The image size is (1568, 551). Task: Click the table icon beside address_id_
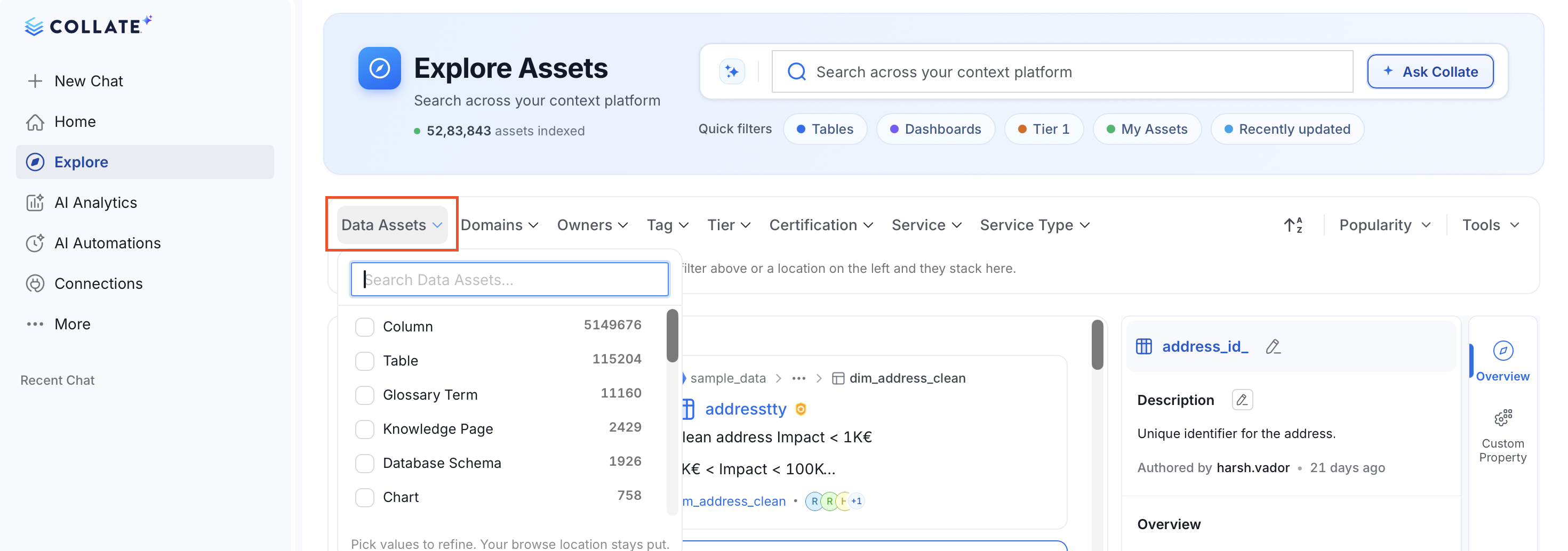click(x=1144, y=347)
